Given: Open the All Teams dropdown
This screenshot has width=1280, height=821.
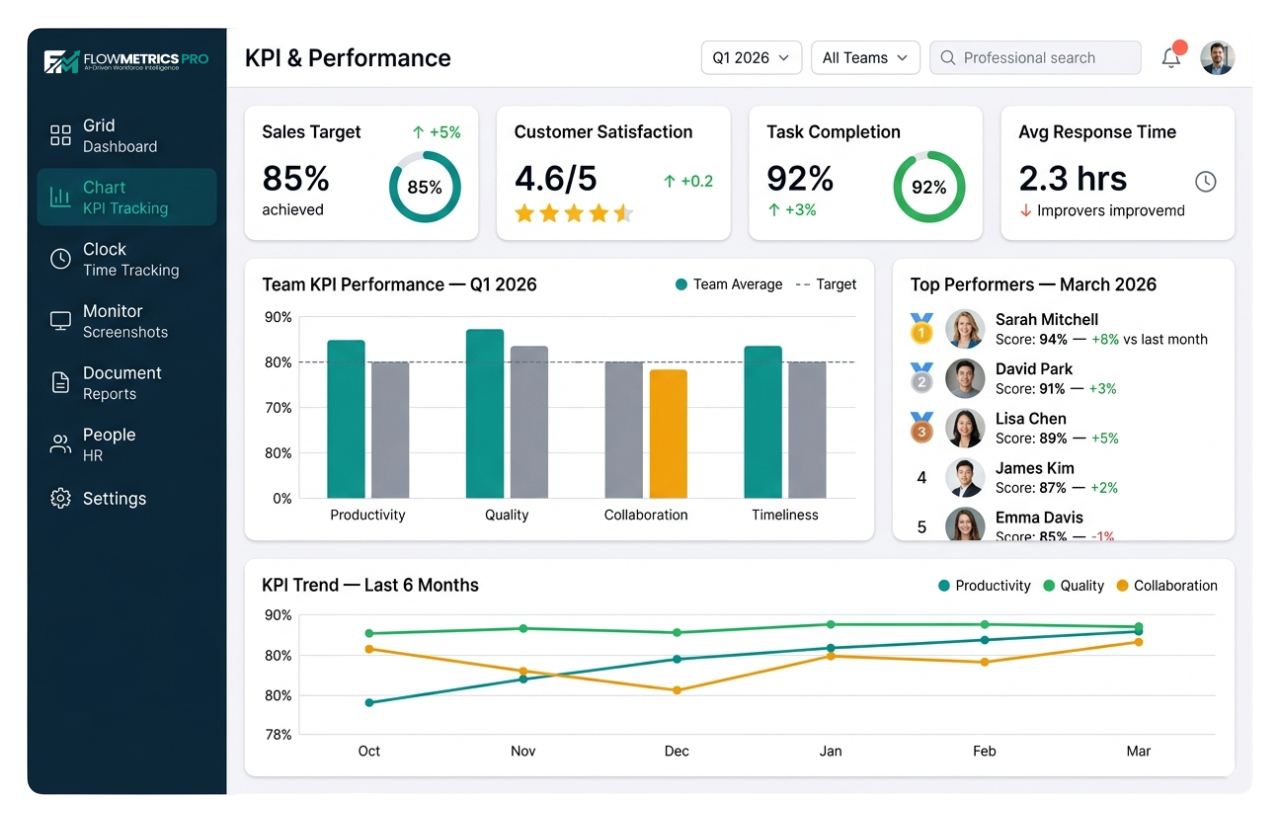Looking at the screenshot, I should coord(865,57).
